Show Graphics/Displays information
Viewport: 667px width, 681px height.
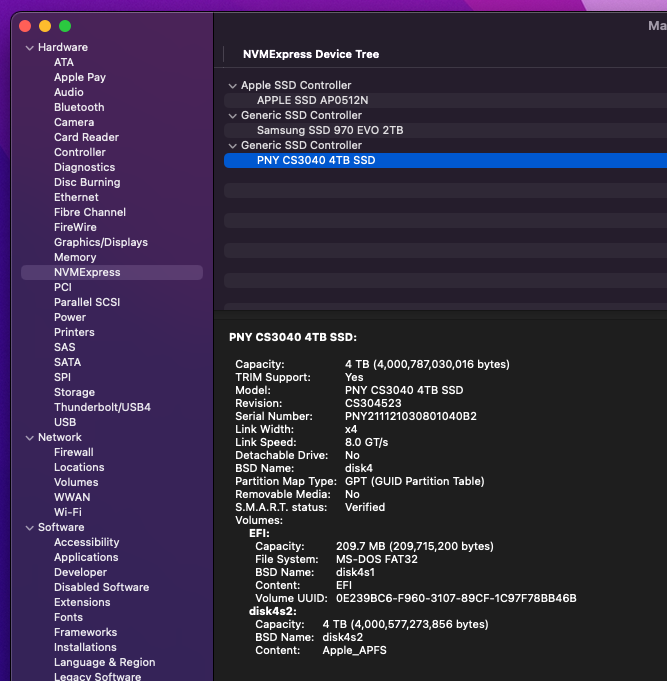coord(101,242)
